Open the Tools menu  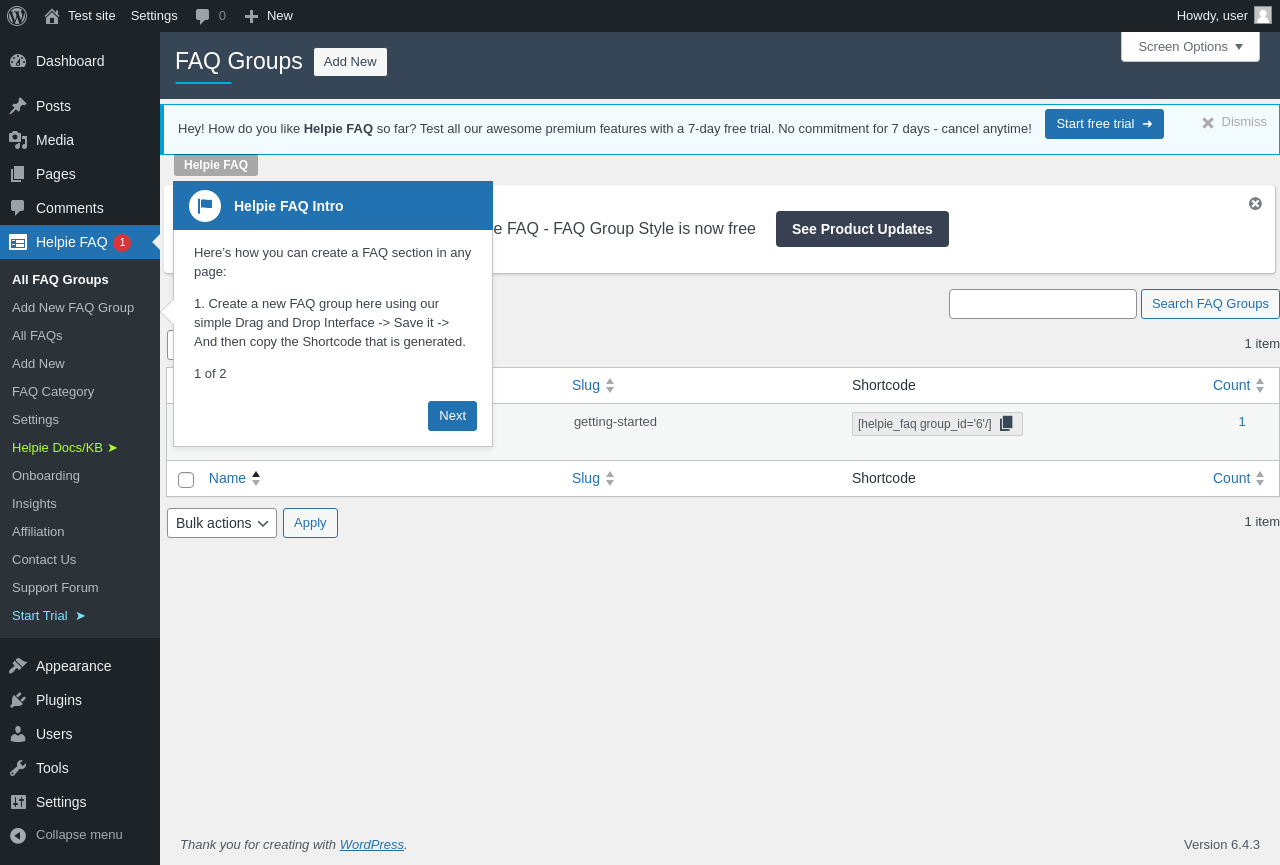pos(80,768)
